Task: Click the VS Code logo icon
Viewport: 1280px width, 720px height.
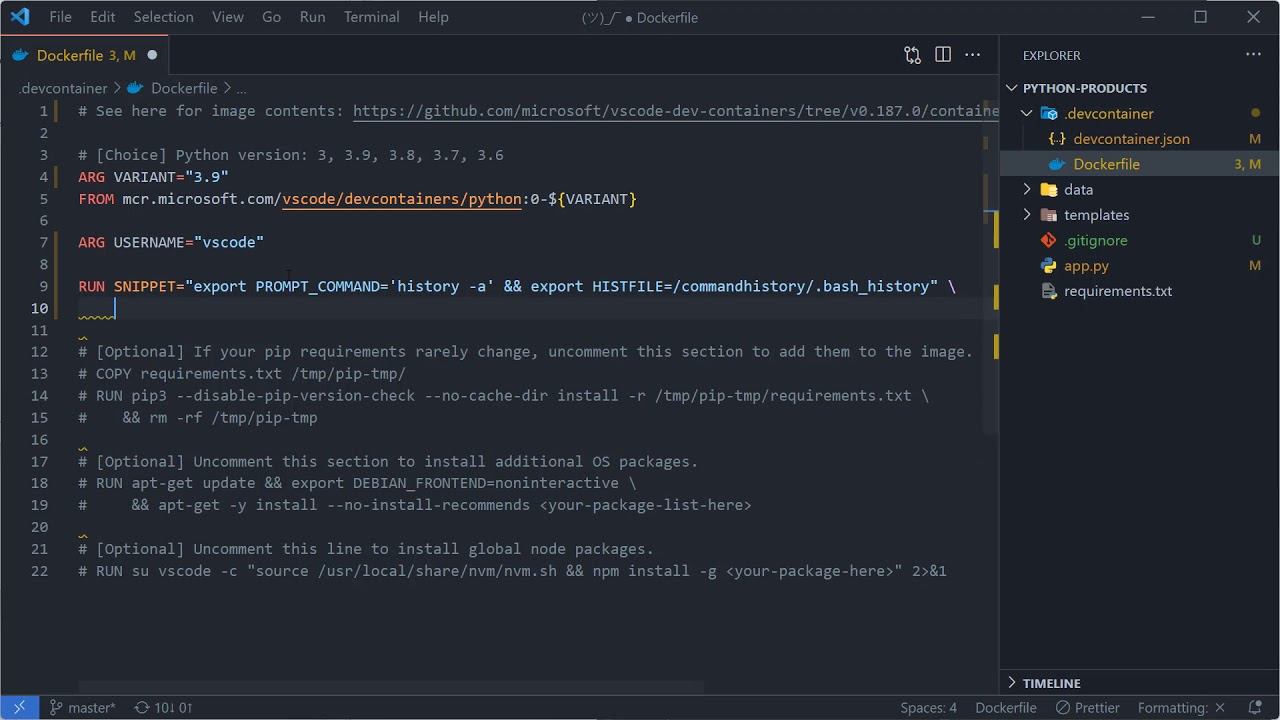Action: pyautogui.click(x=20, y=17)
